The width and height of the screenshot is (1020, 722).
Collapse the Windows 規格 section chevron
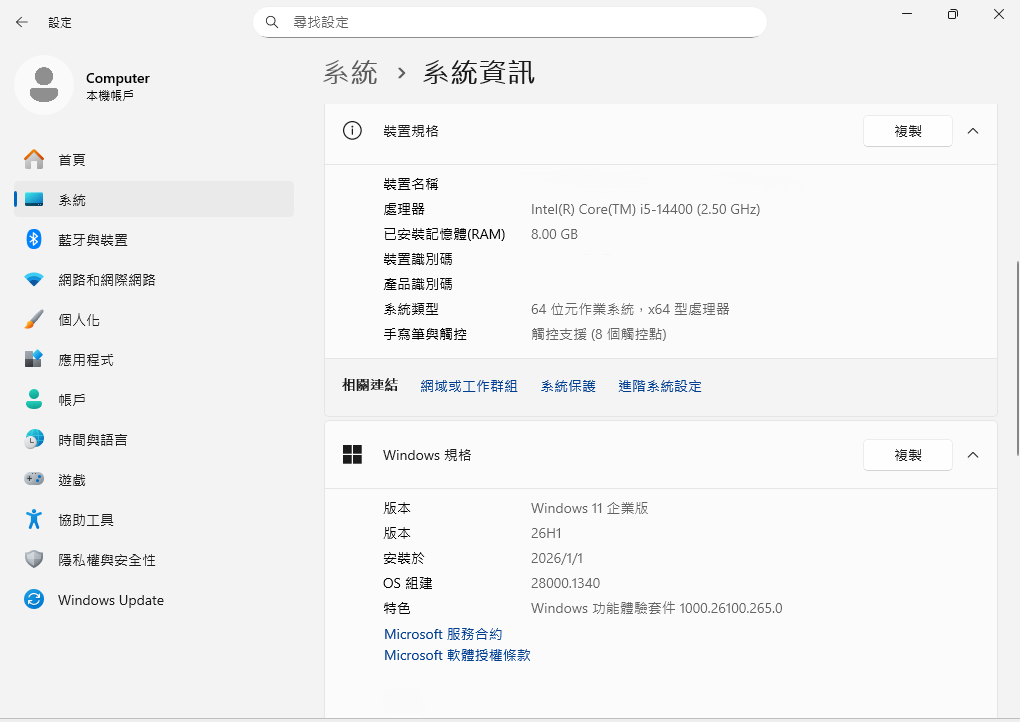(x=973, y=455)
